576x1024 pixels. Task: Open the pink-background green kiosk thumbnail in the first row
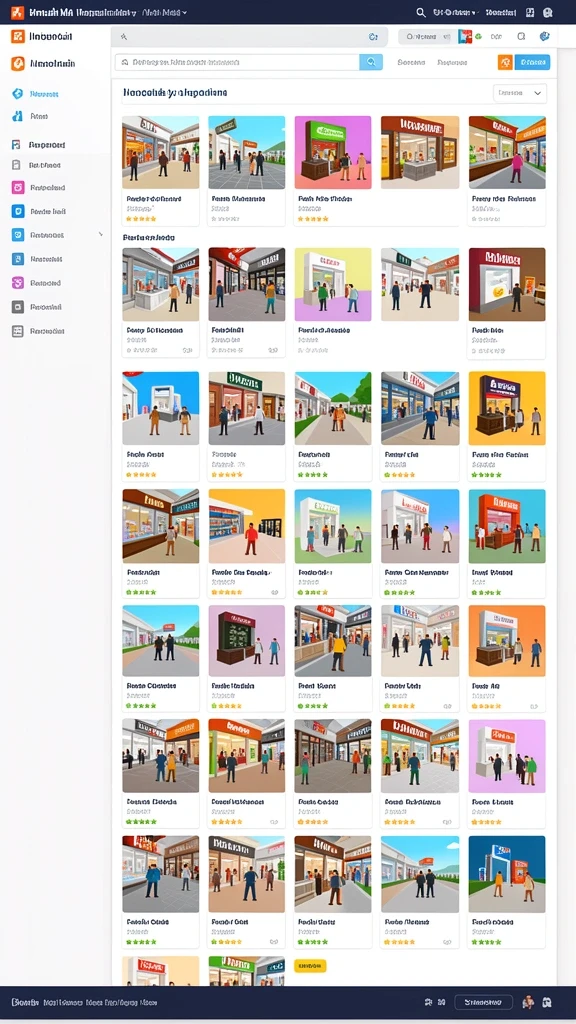pyautogui.click(x=332, y=152)
